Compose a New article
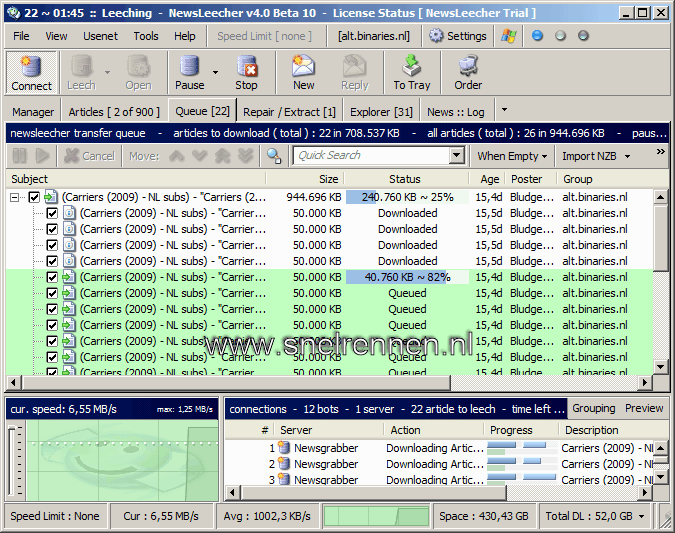The height and width of the screenshot is (533, 675). pyautogui.click(x=303, y=73)
